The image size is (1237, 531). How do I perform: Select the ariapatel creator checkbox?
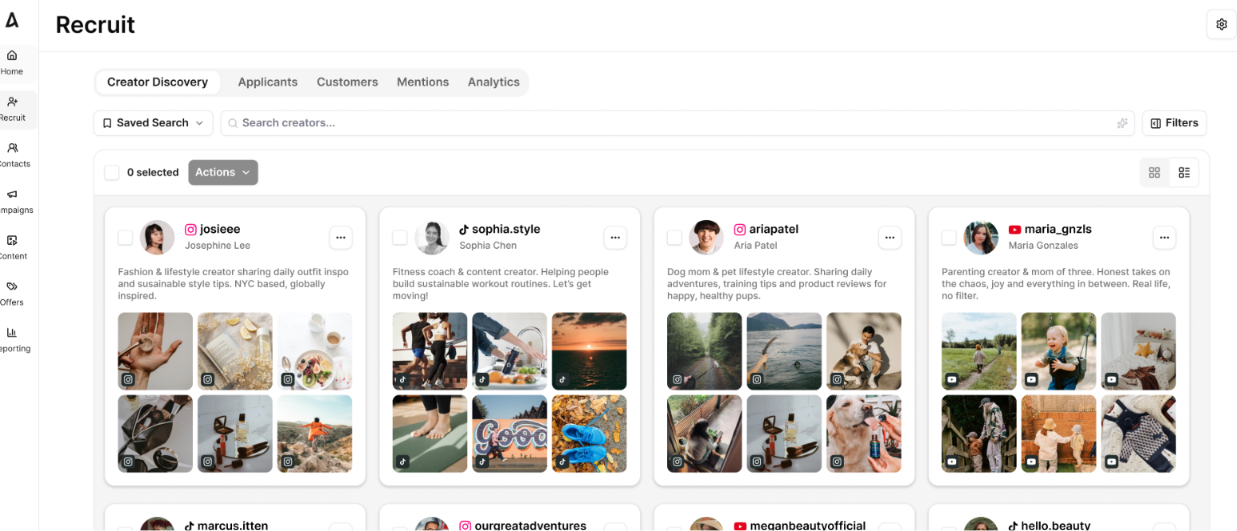674,237
